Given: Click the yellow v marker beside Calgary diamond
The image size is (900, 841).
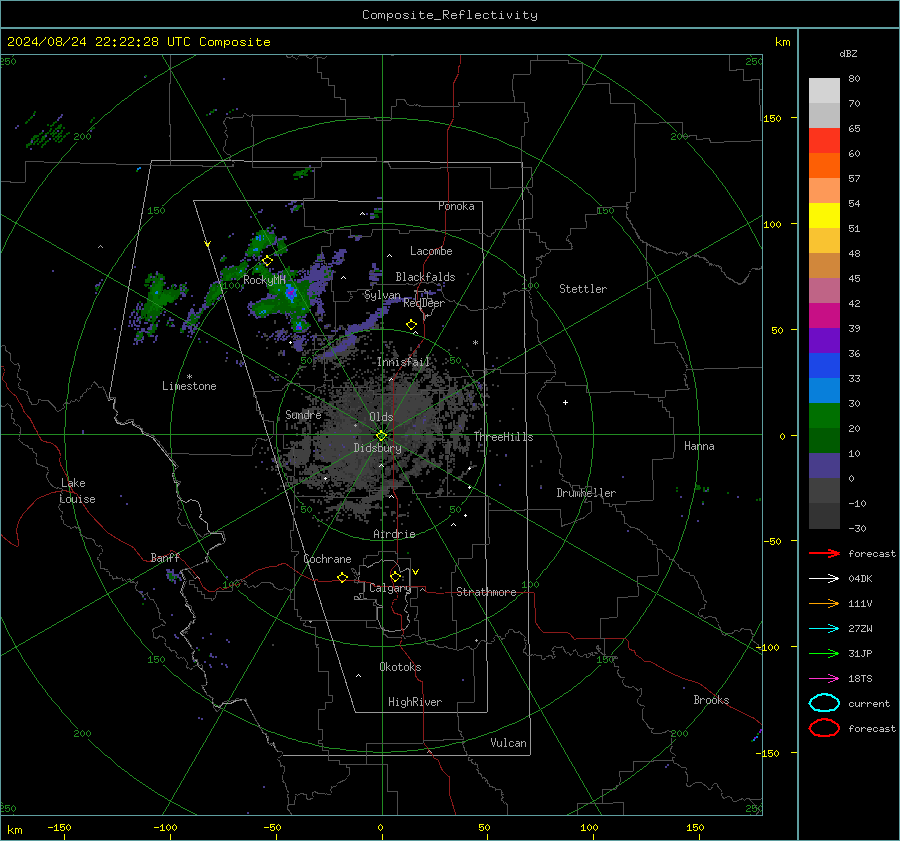Looking at the screenshot, I should 416,572.
